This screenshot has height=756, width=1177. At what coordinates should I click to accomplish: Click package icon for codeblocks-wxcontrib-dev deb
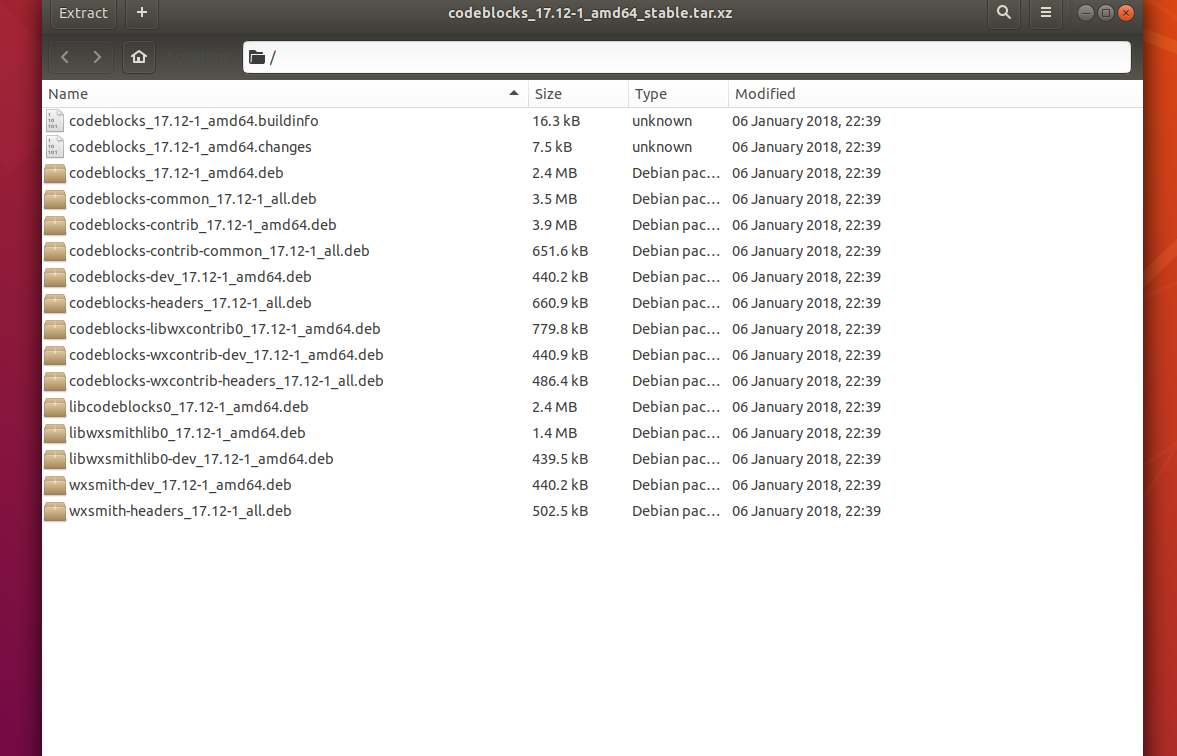click(55, 355)
